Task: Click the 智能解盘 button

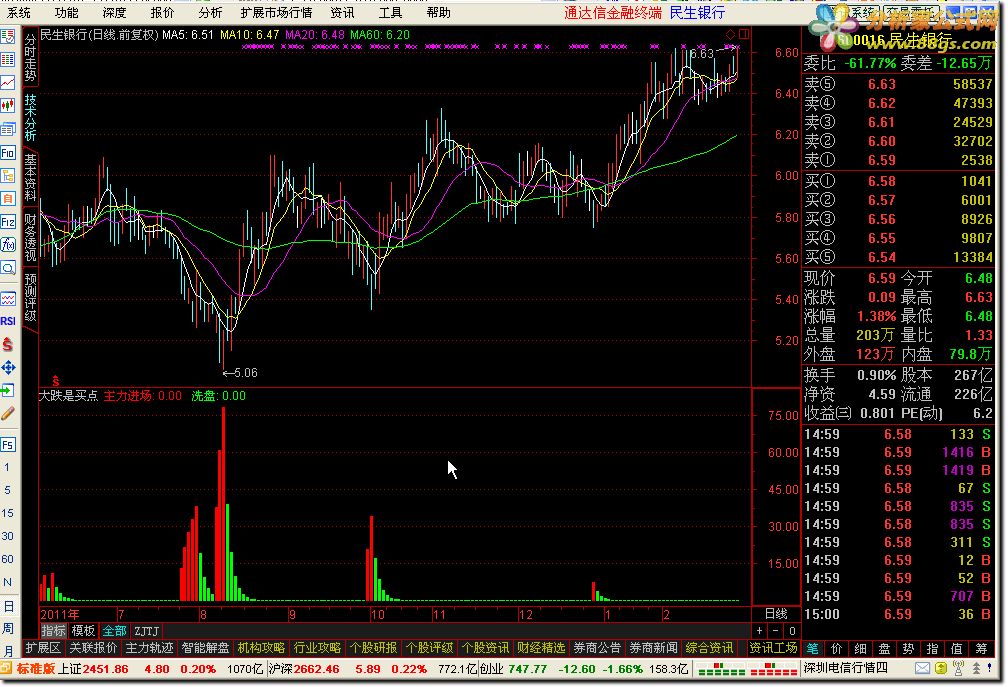Action: 206,648
